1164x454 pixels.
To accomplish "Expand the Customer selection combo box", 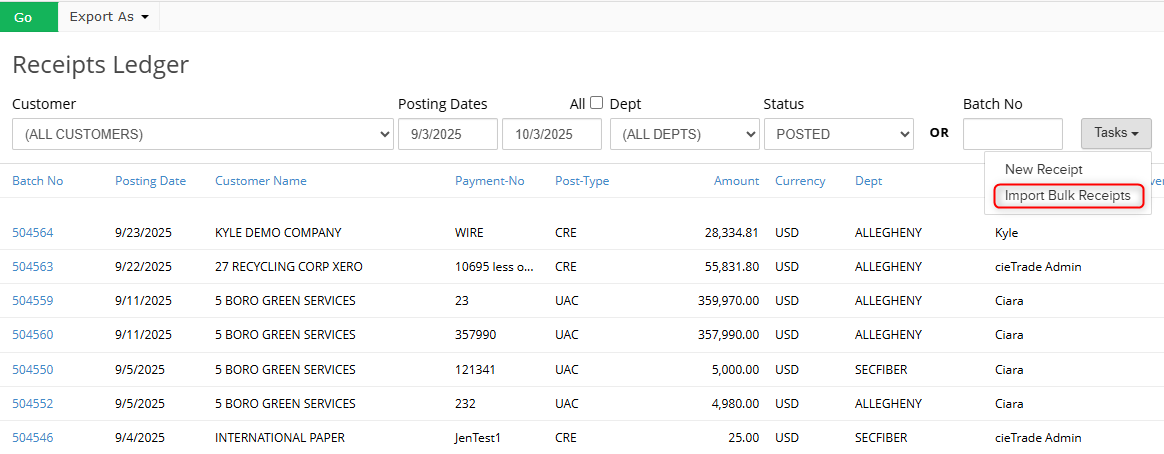I will coord(203,134).
